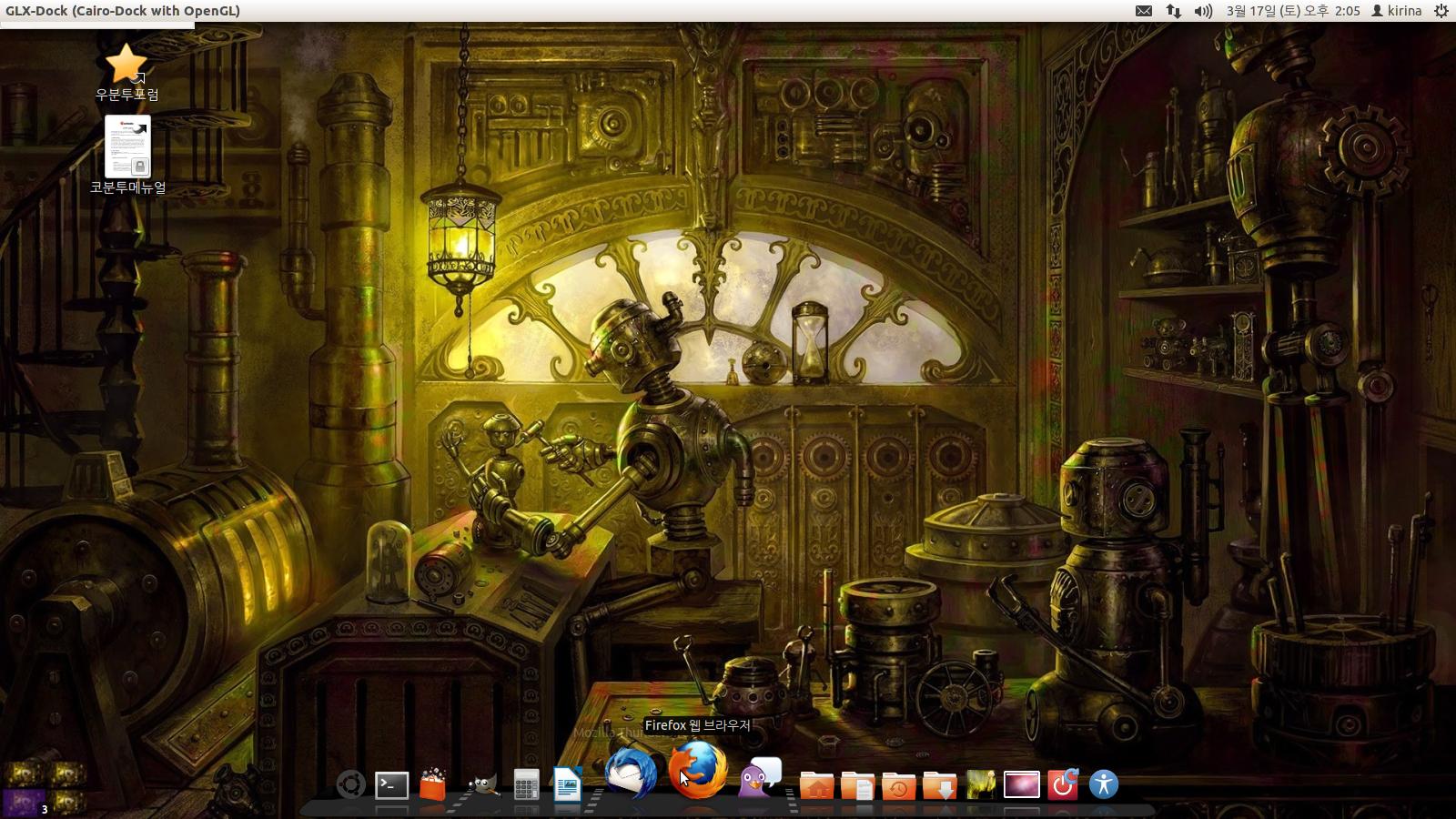Image resolution: width=1456 pixels, height=819 pixels.
Task: Launch Firefox web browser from dock
Action: coord(698,769)
